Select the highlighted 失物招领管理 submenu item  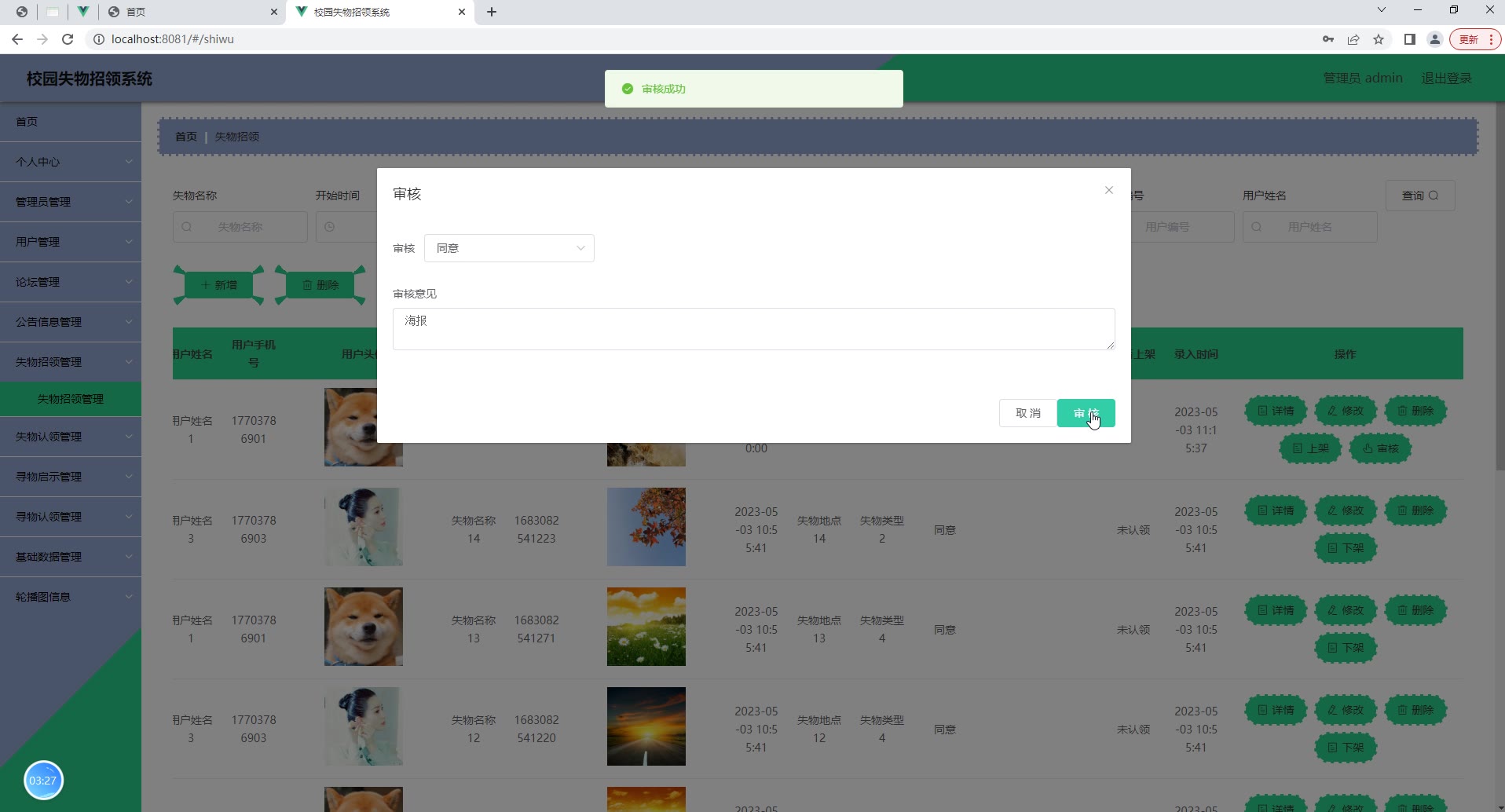coord(71,399)
